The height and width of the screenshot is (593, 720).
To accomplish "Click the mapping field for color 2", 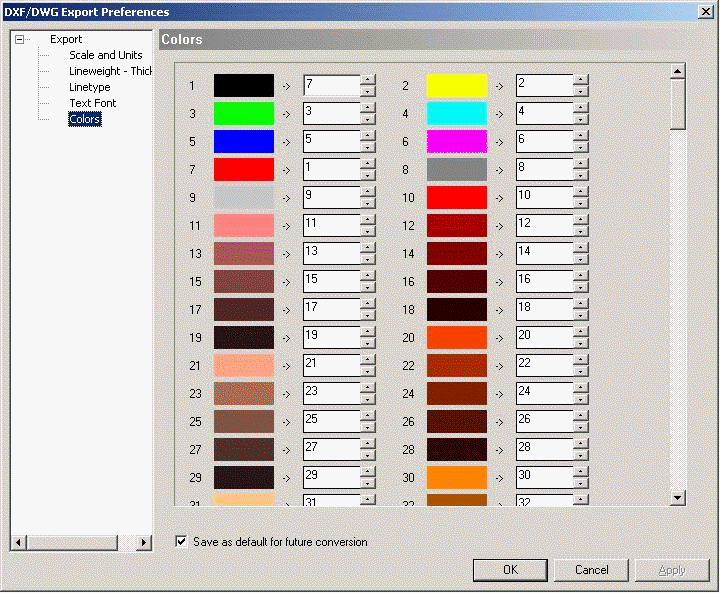I will pyautogui.click(x=545, y=85).
